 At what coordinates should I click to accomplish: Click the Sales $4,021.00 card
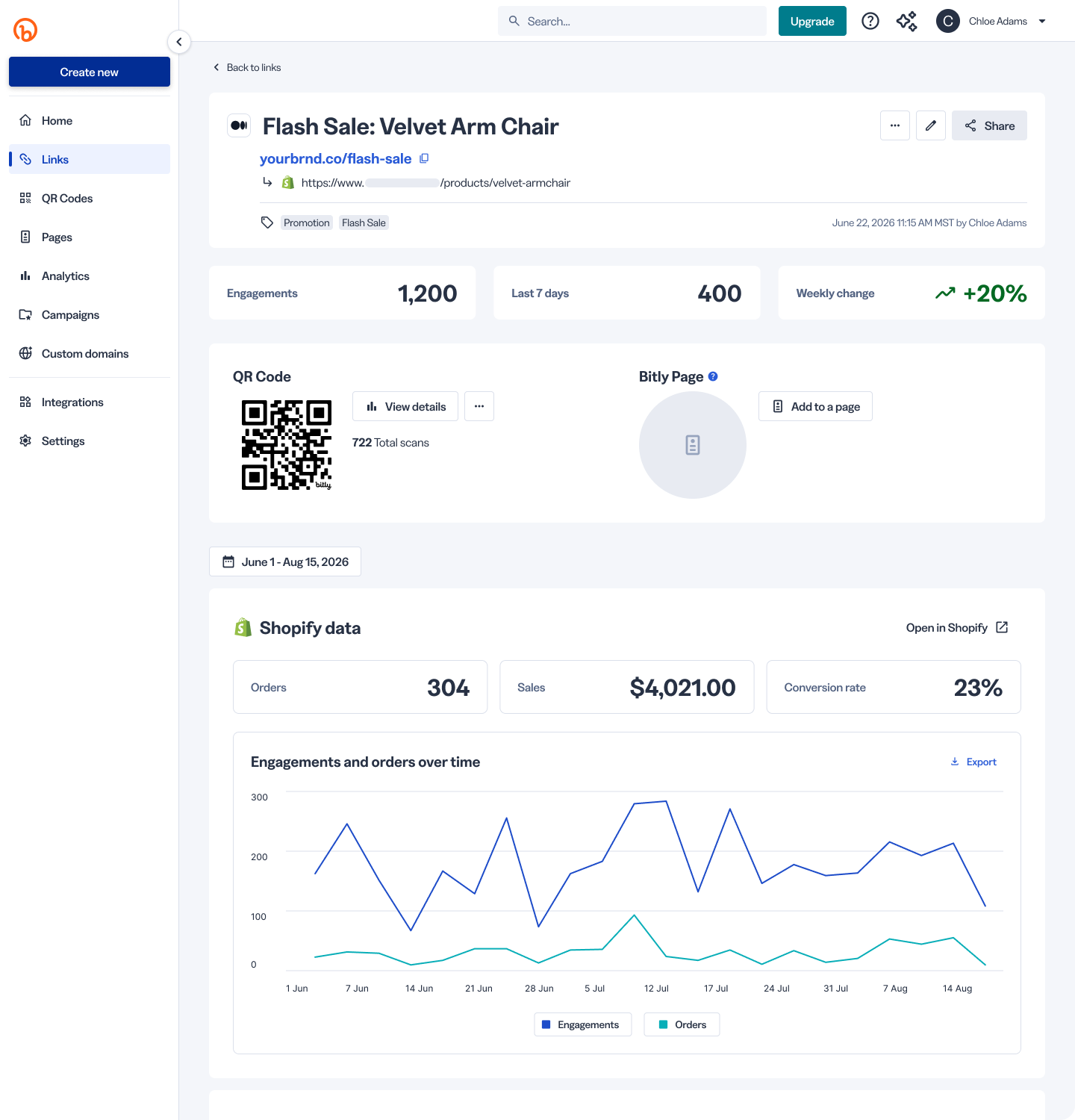tap(627, 687)
